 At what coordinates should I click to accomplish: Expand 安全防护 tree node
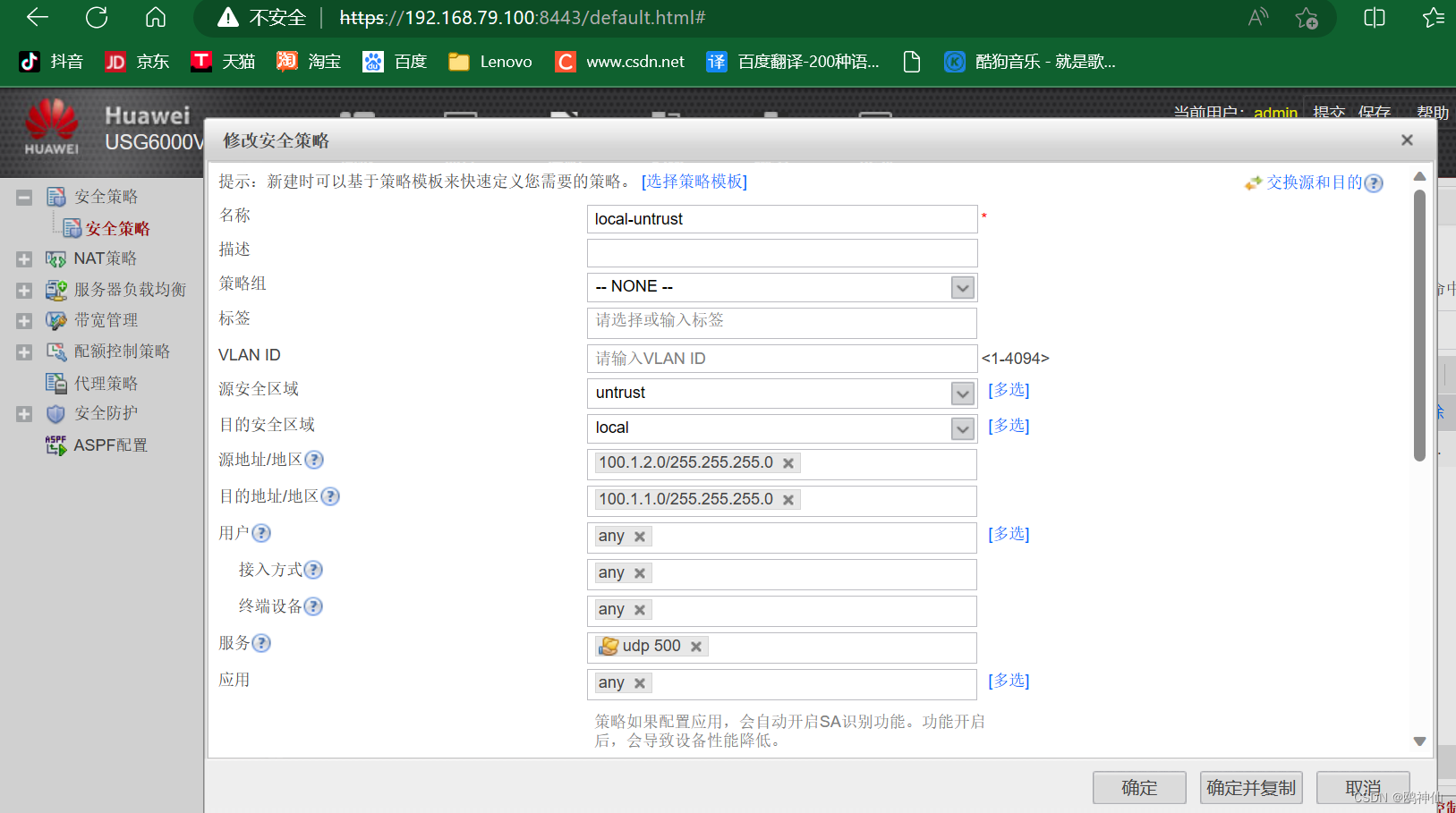click(x=24, y=414)
